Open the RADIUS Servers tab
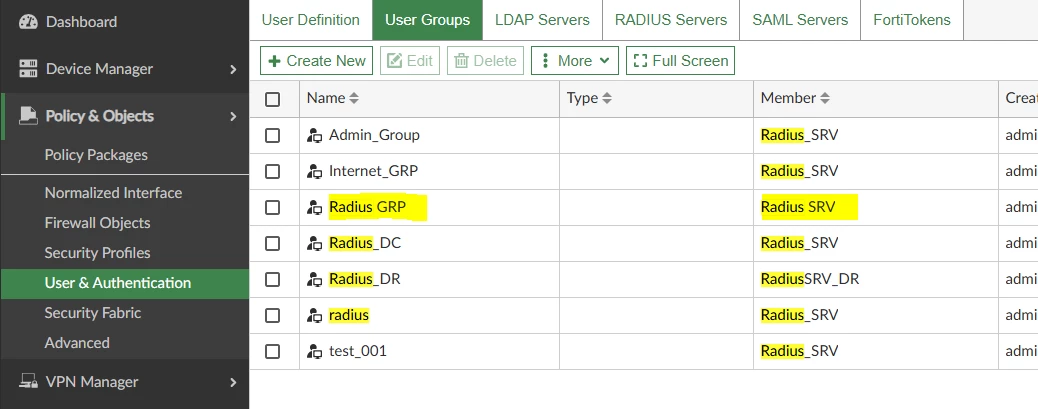Screen dimensions: 1038x409 pyautogui.click(x=671, y=20)
